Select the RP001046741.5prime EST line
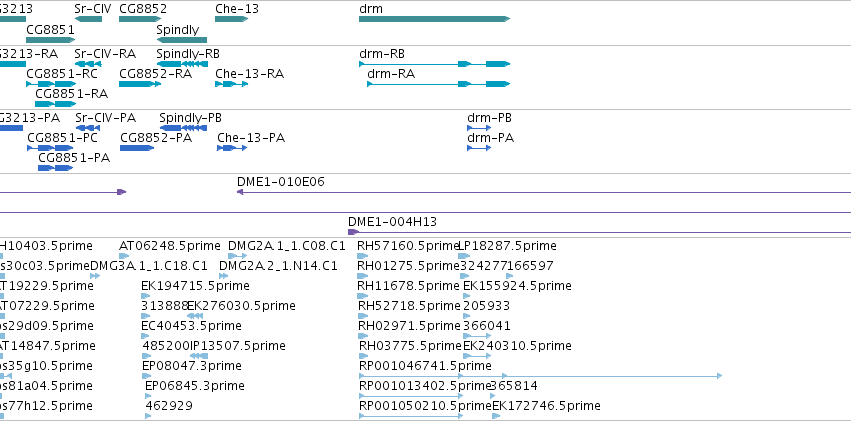 pos(540,375)
